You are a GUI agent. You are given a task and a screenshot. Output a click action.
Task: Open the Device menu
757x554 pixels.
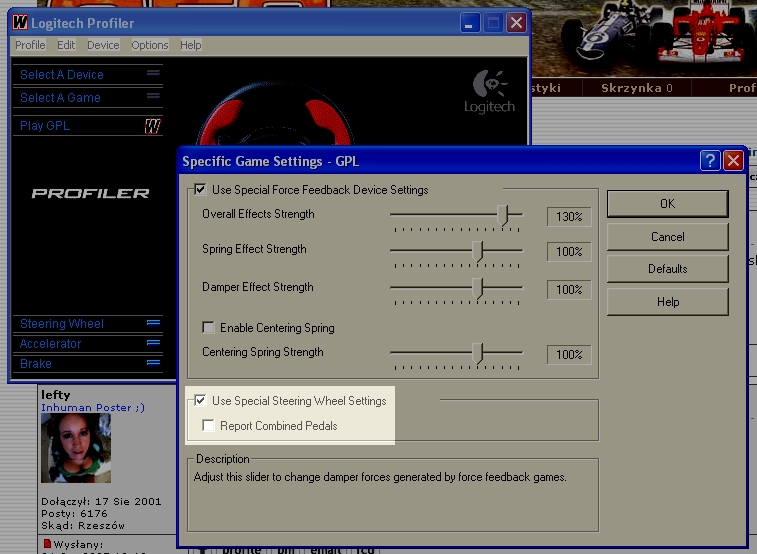tap(103, 45)
